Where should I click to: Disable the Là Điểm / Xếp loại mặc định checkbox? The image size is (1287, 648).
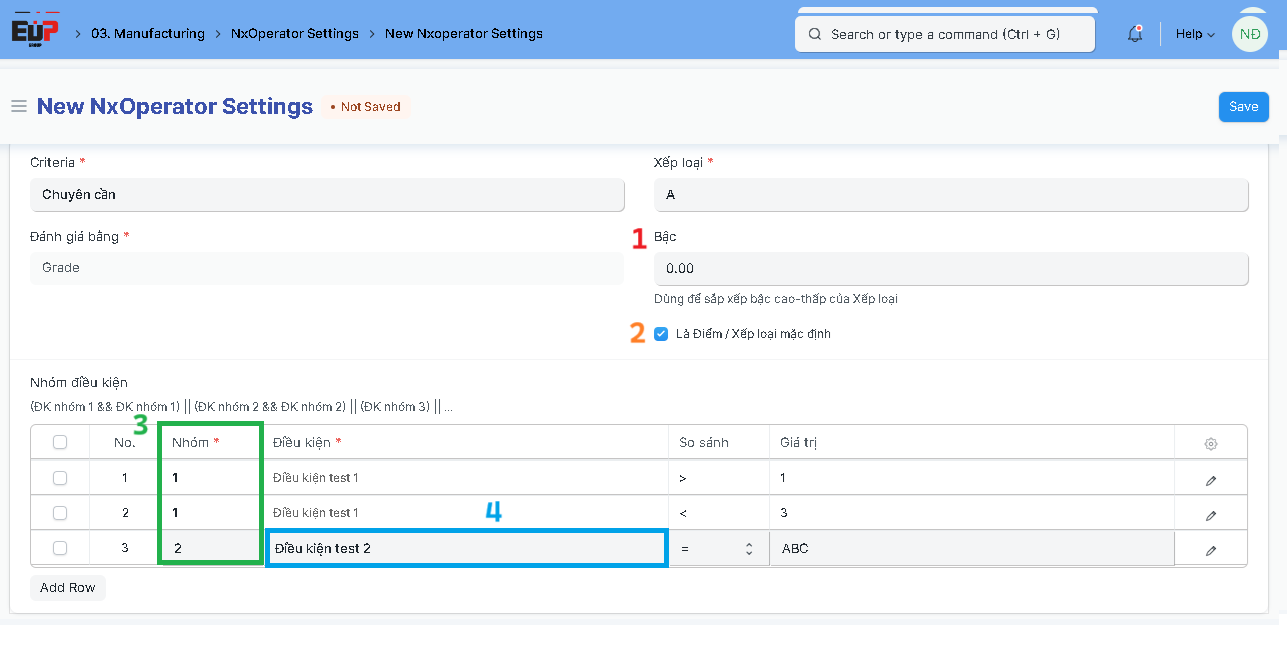click(x=661, y=334)
